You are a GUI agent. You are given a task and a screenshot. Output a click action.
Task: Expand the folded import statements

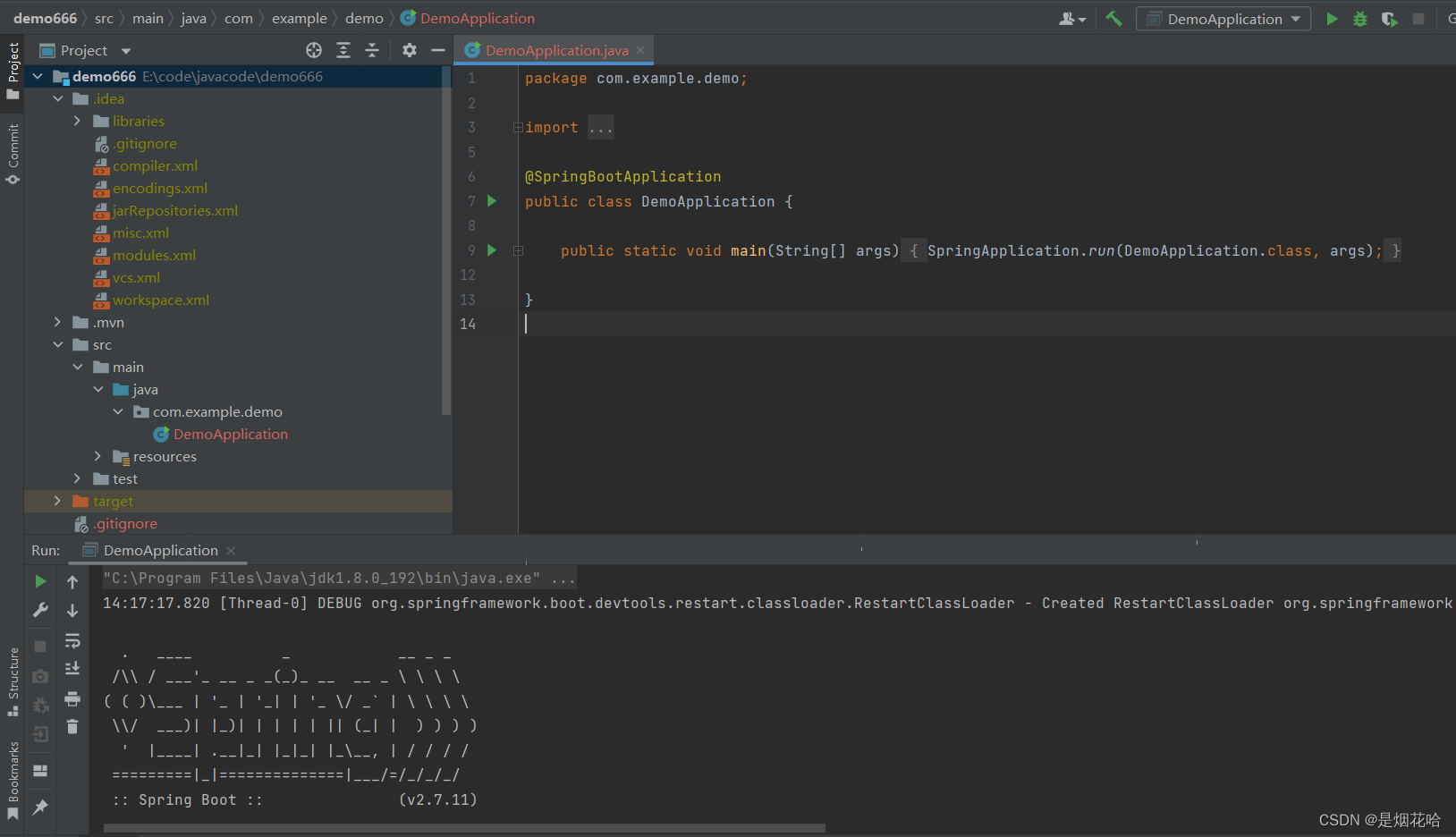pyautogui.click(x=518, y=128)
